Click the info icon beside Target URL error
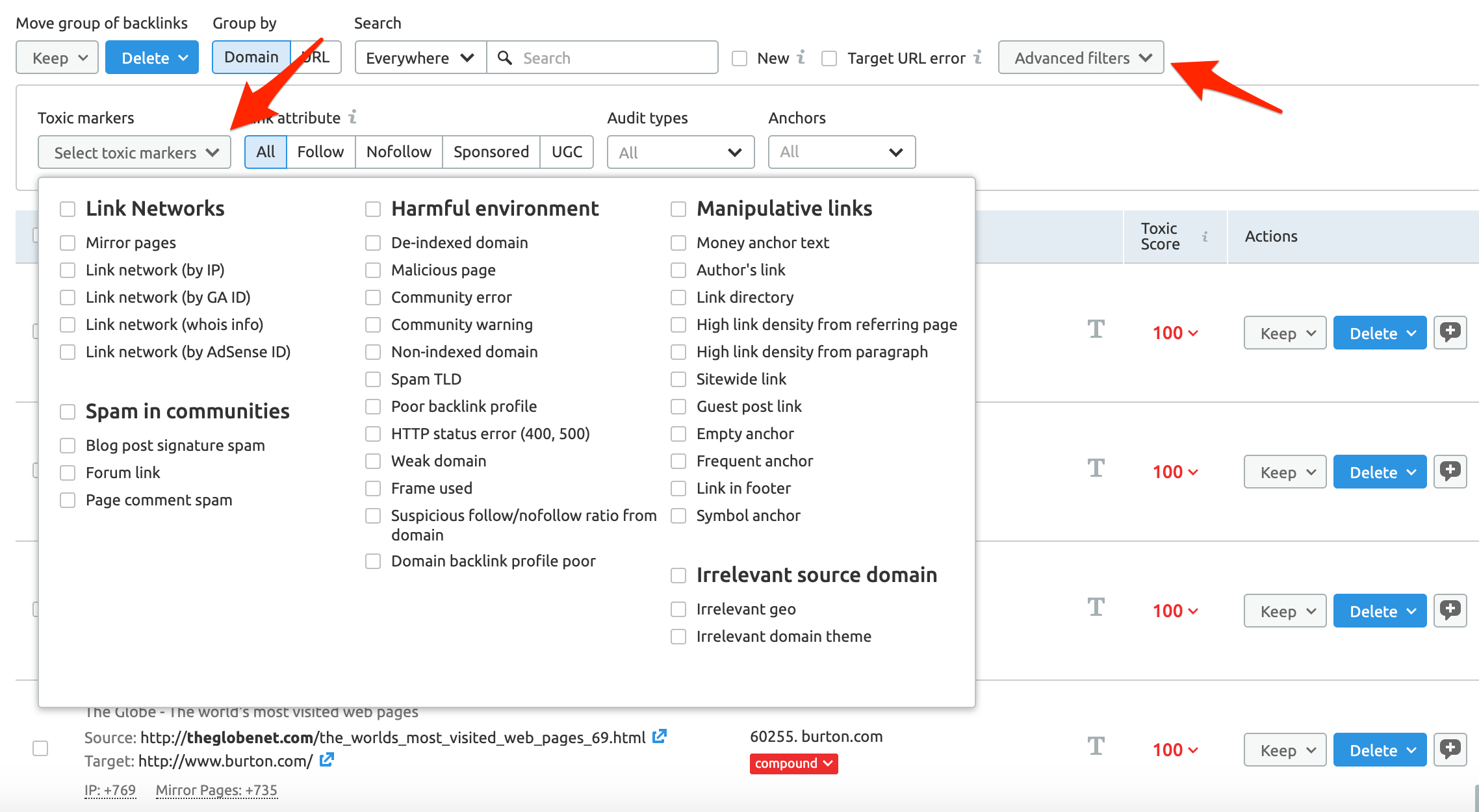The width and height of the screenshot is (1479, 812). 978,58
